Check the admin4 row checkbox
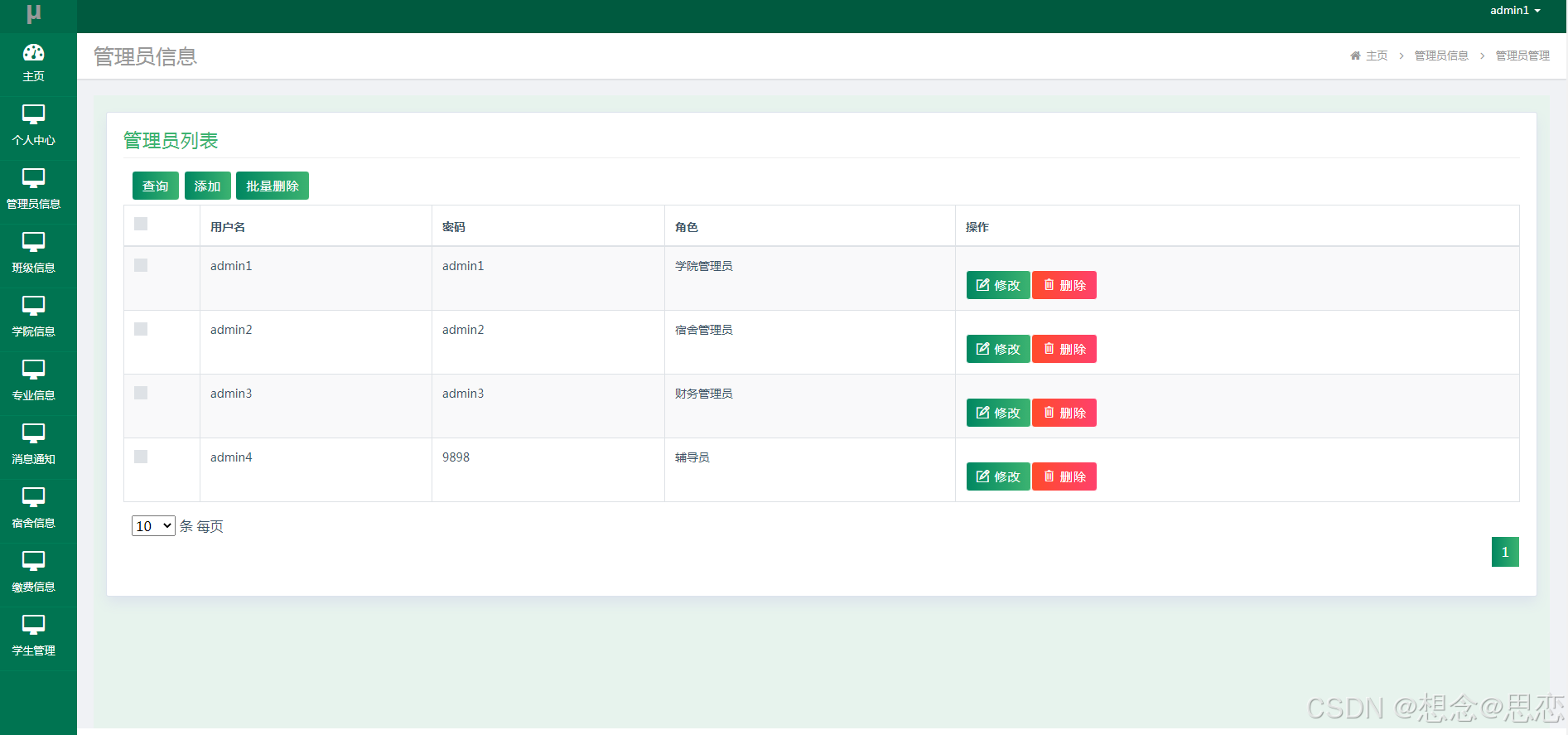1568x735 pixels. [x=141, y=457]
